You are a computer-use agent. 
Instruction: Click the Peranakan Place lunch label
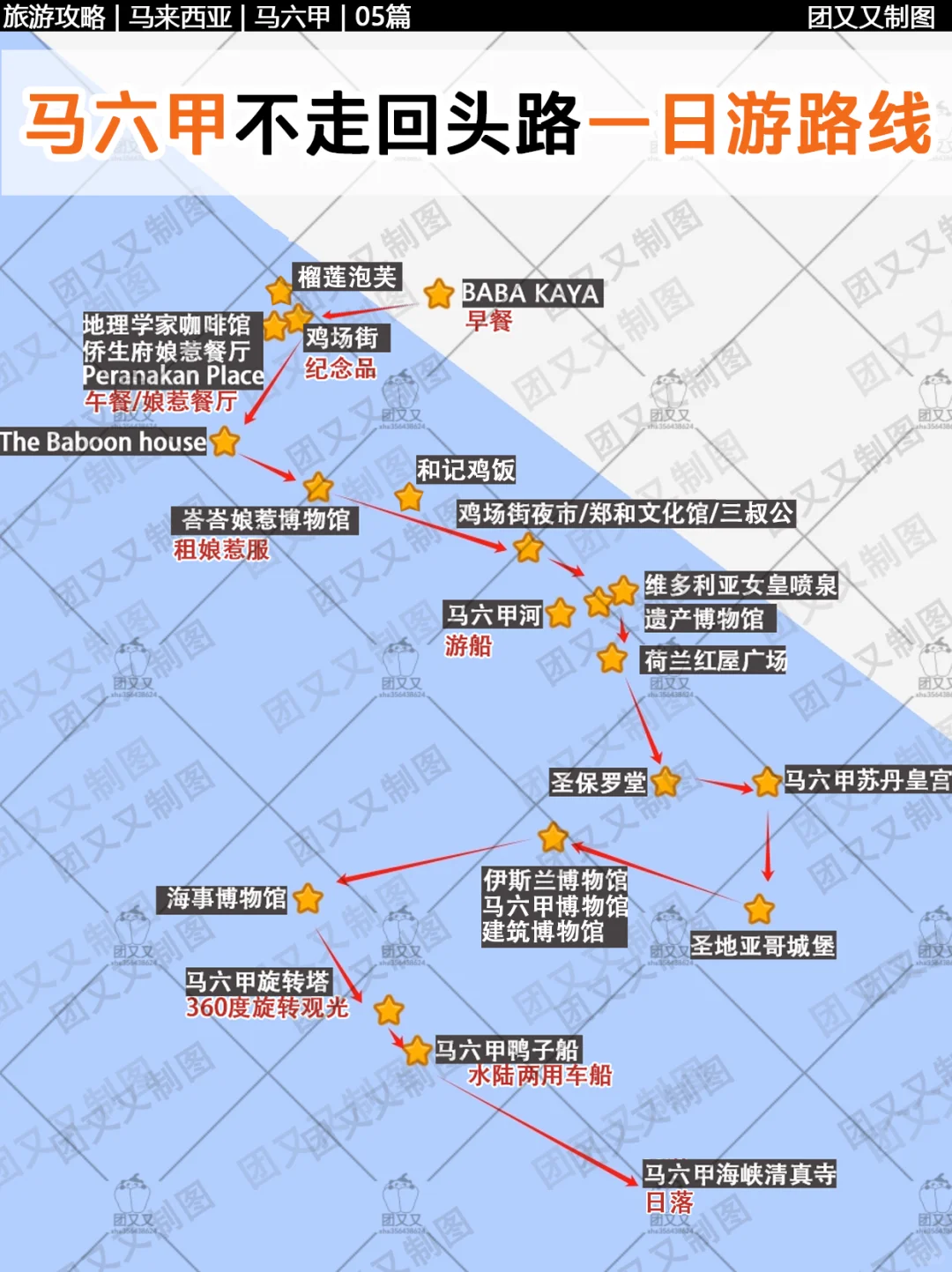(173, 374)
